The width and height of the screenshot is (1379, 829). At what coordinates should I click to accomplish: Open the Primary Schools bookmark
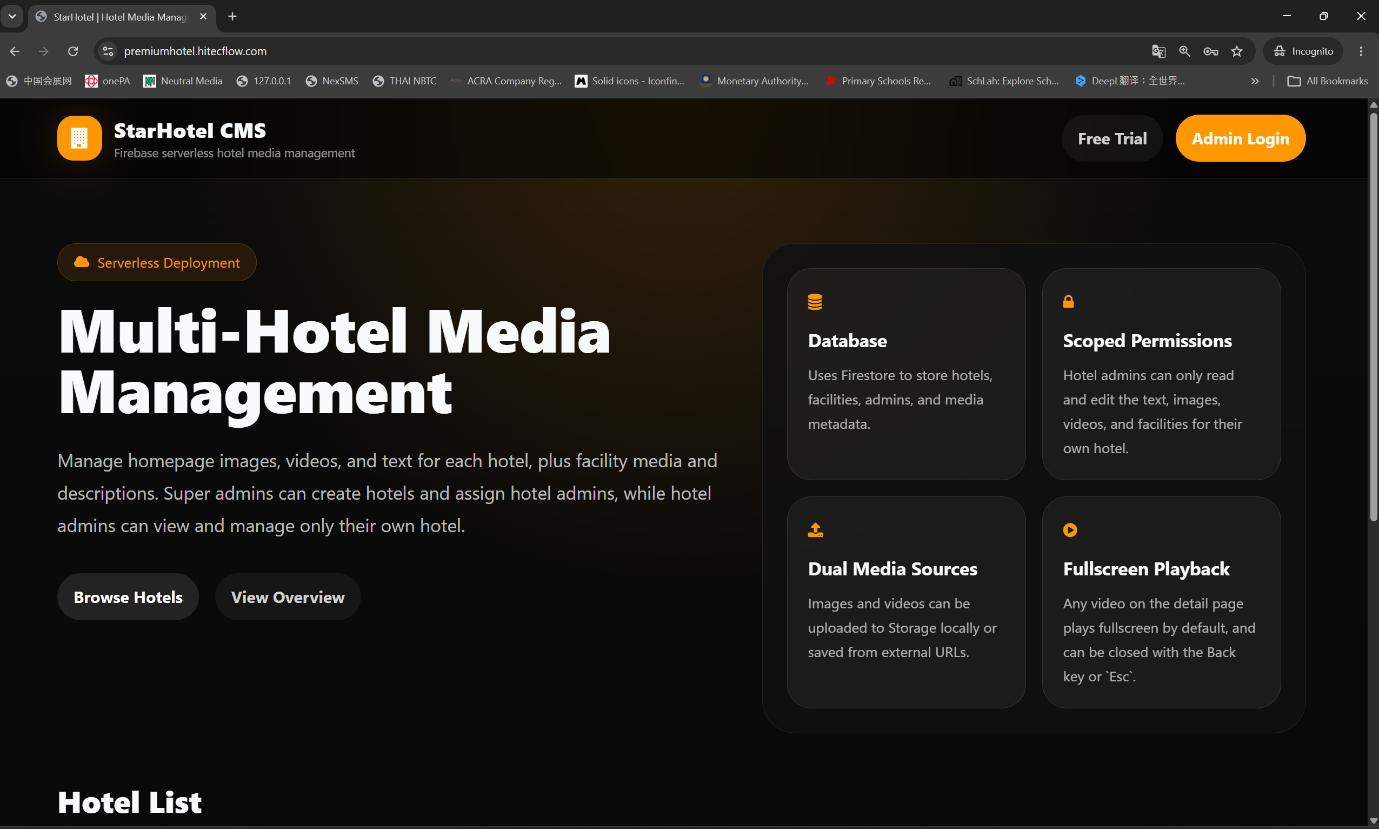pyautogui.click(x=878, y=81)
